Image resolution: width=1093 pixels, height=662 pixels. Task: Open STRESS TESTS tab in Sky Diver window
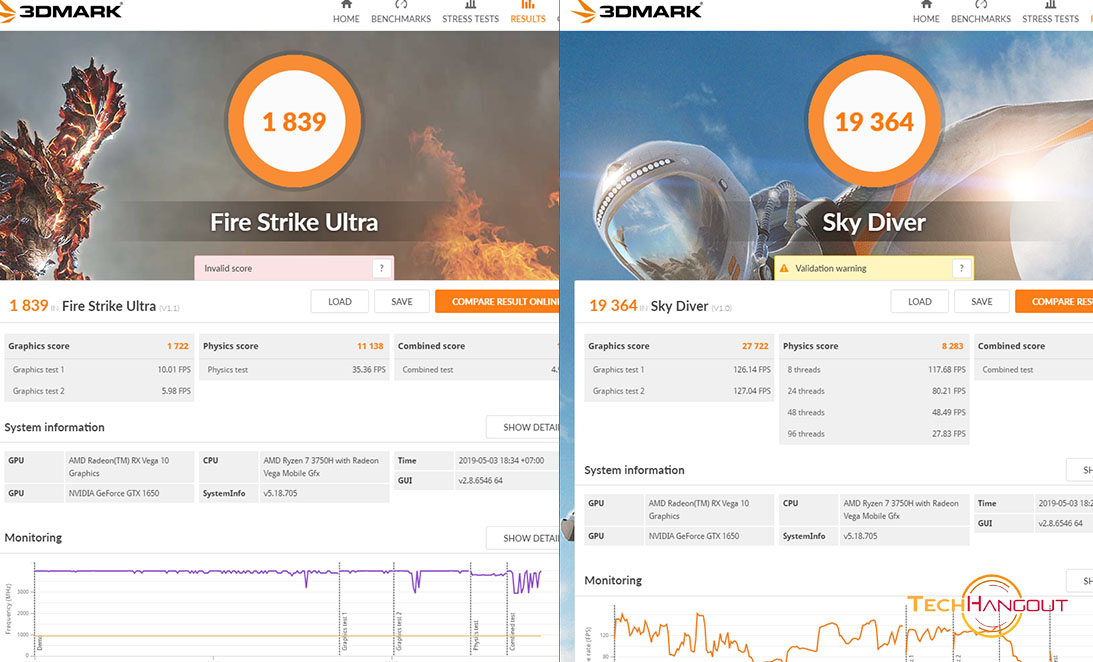coord(1050,13)
